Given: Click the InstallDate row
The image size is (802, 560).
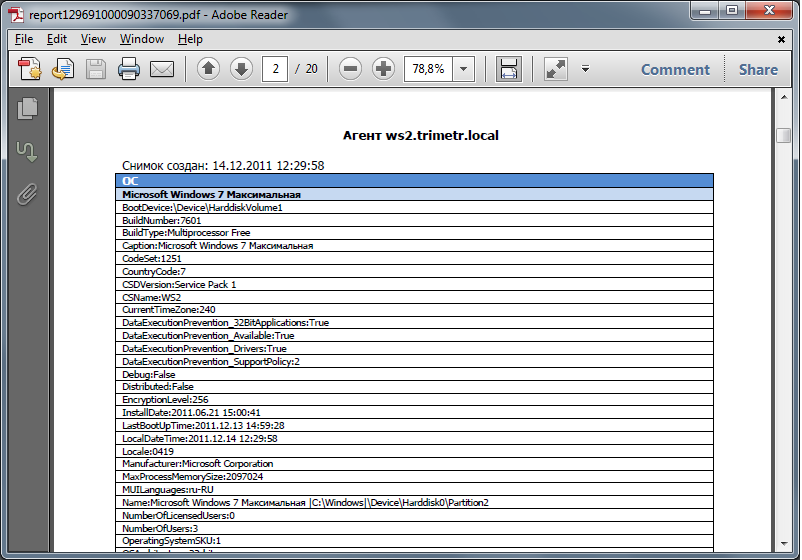Looking at the screenshot, I should click(414, 412).
